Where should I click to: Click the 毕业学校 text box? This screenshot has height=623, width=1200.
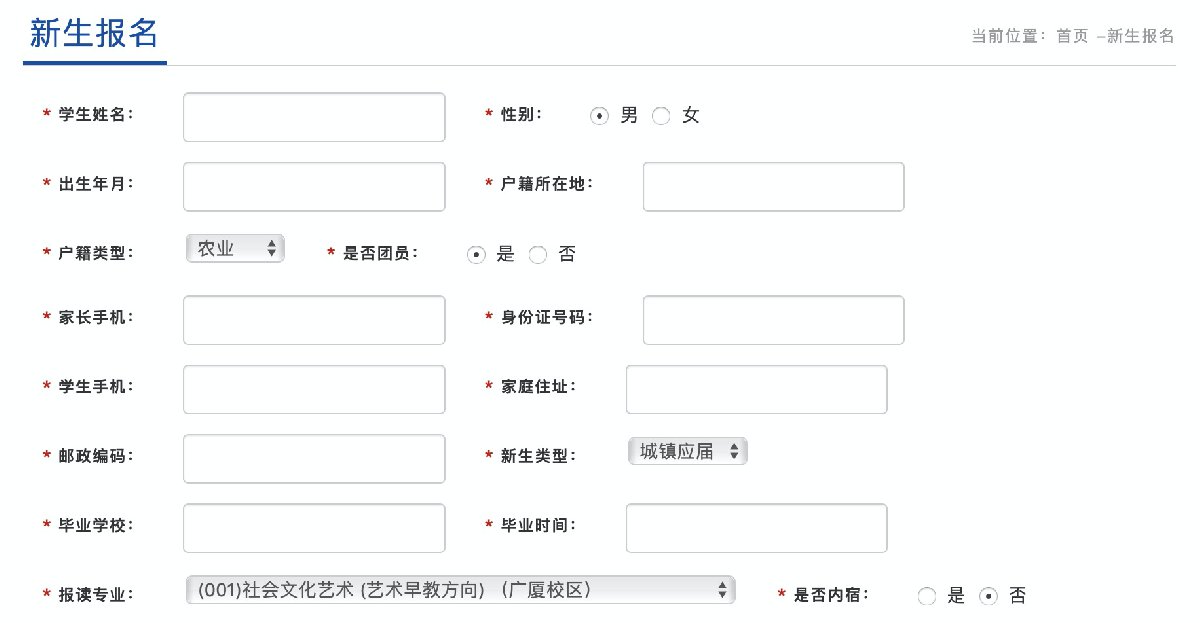314,528
